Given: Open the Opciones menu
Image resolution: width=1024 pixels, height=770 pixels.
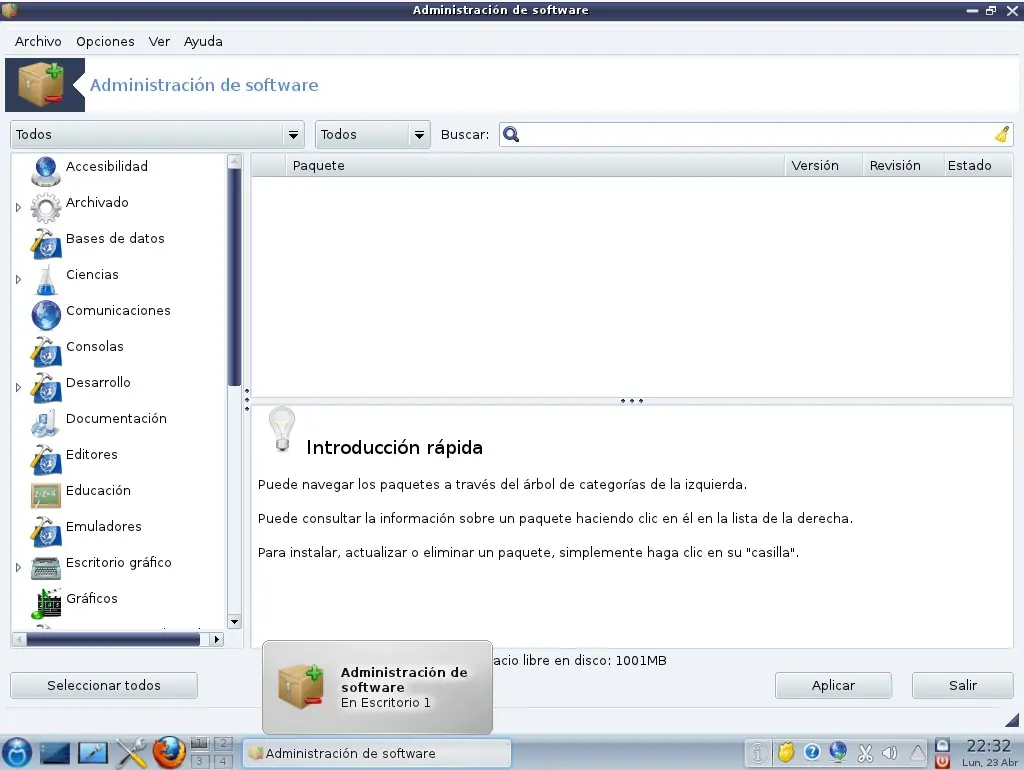Looking at the screenshot, I should point(105,41).
